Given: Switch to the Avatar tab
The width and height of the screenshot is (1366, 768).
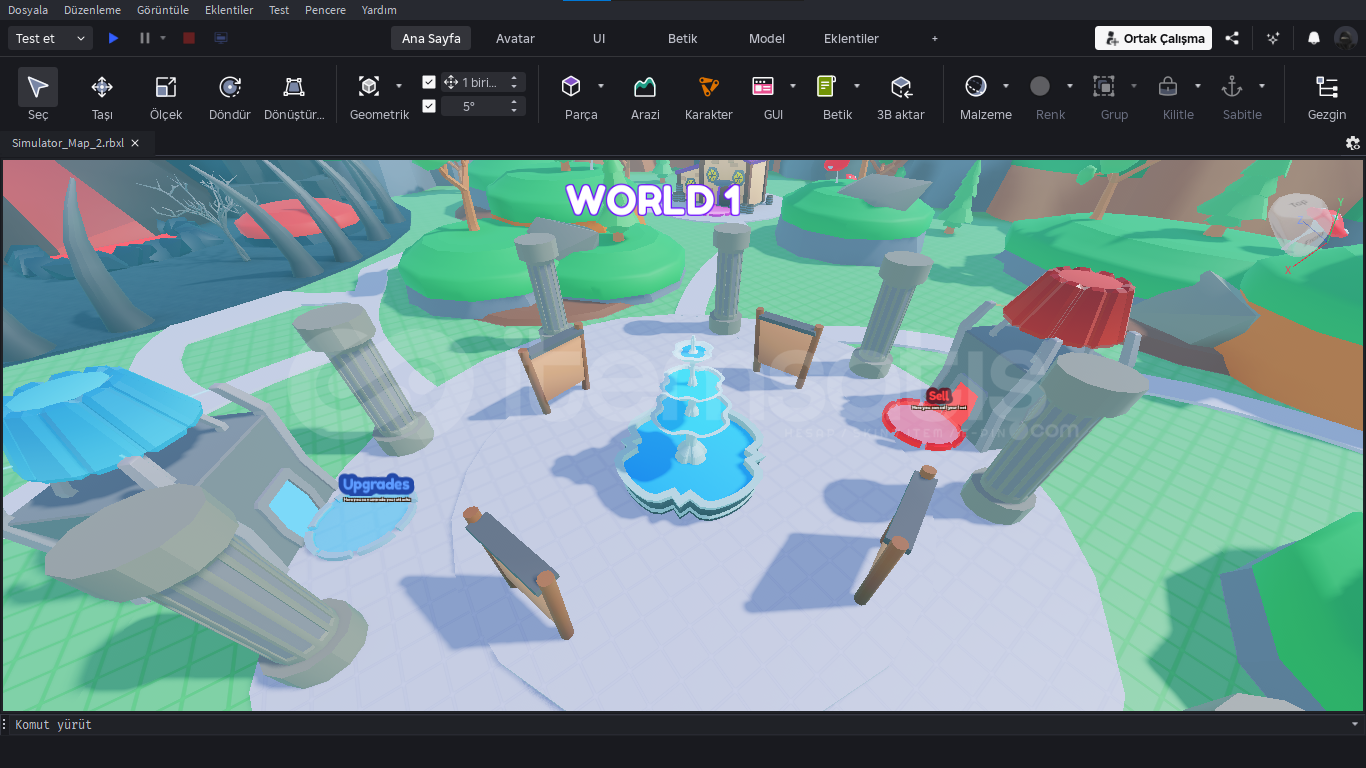Looking at the screenshot, I should coord(515,38).
